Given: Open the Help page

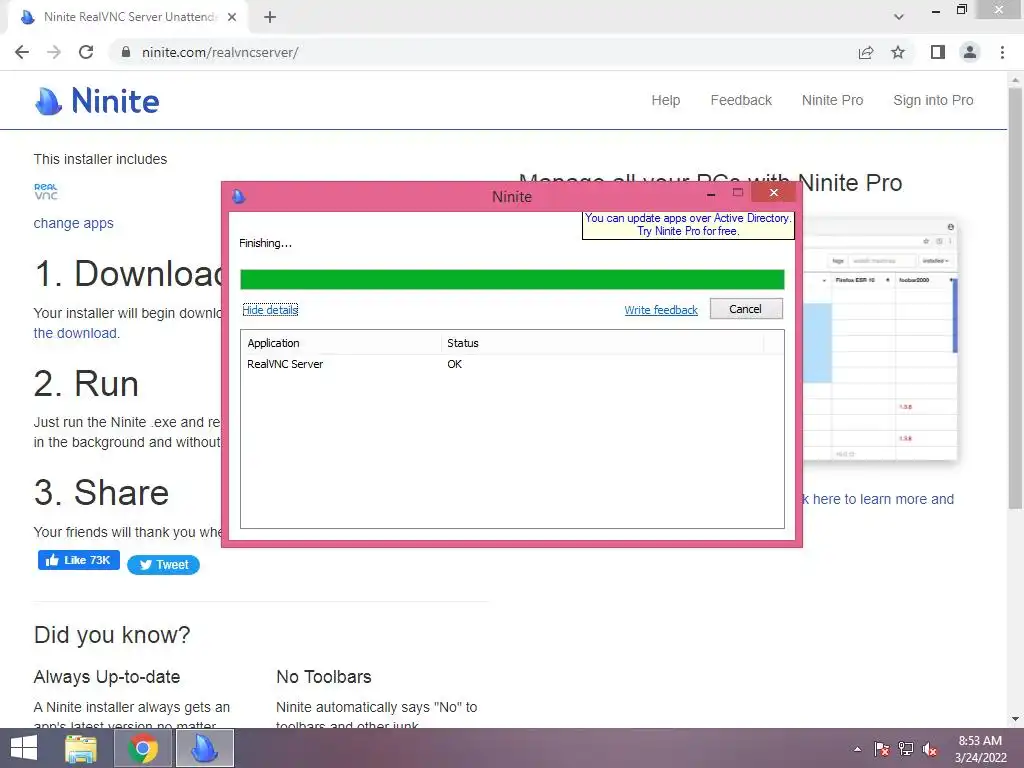Looking at the screenshot, I should 665,100.
